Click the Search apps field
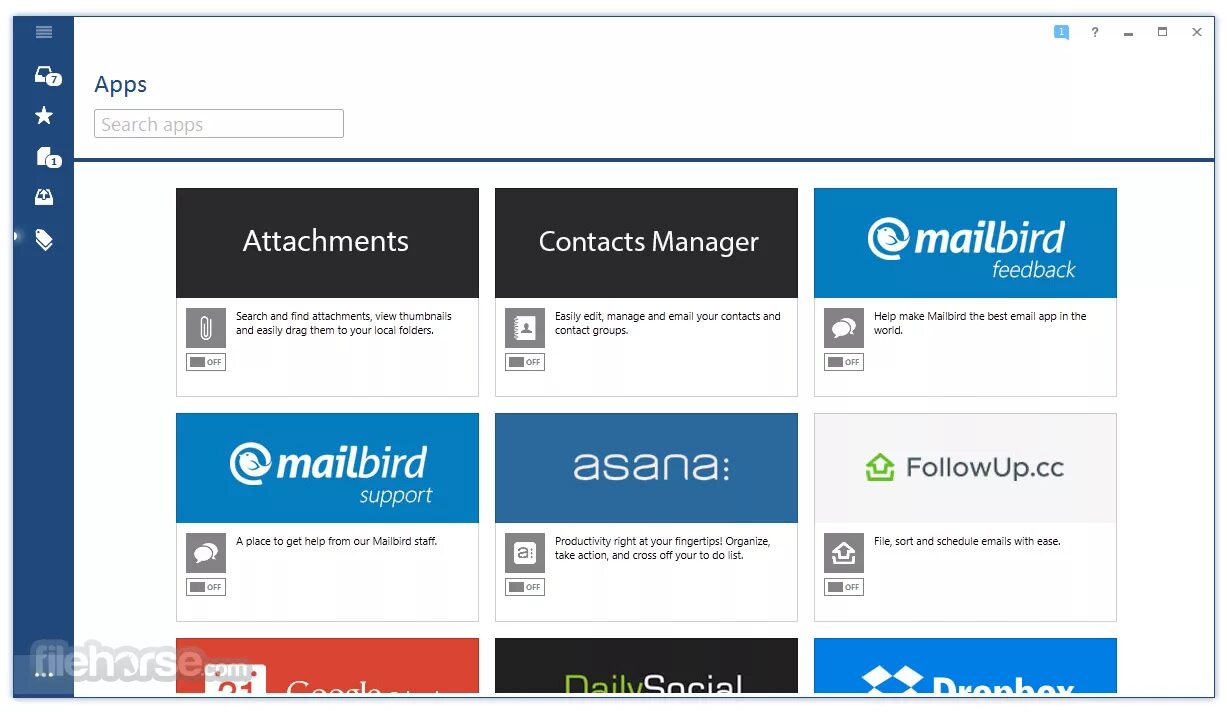The height and width of the screenshot is (712, 1227). tap(219, 124)
